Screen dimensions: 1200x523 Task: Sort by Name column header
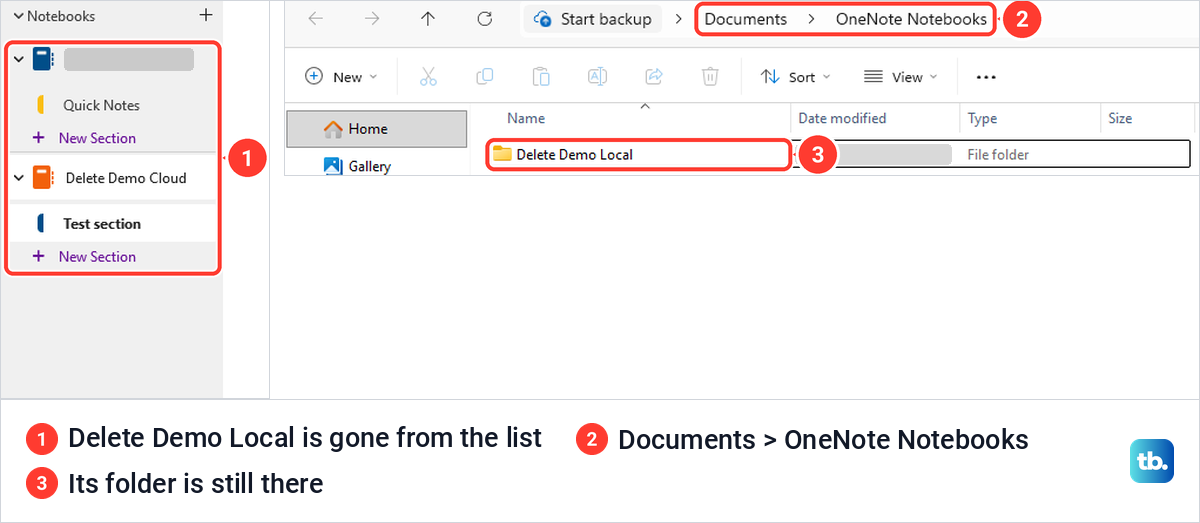point(526,118)
